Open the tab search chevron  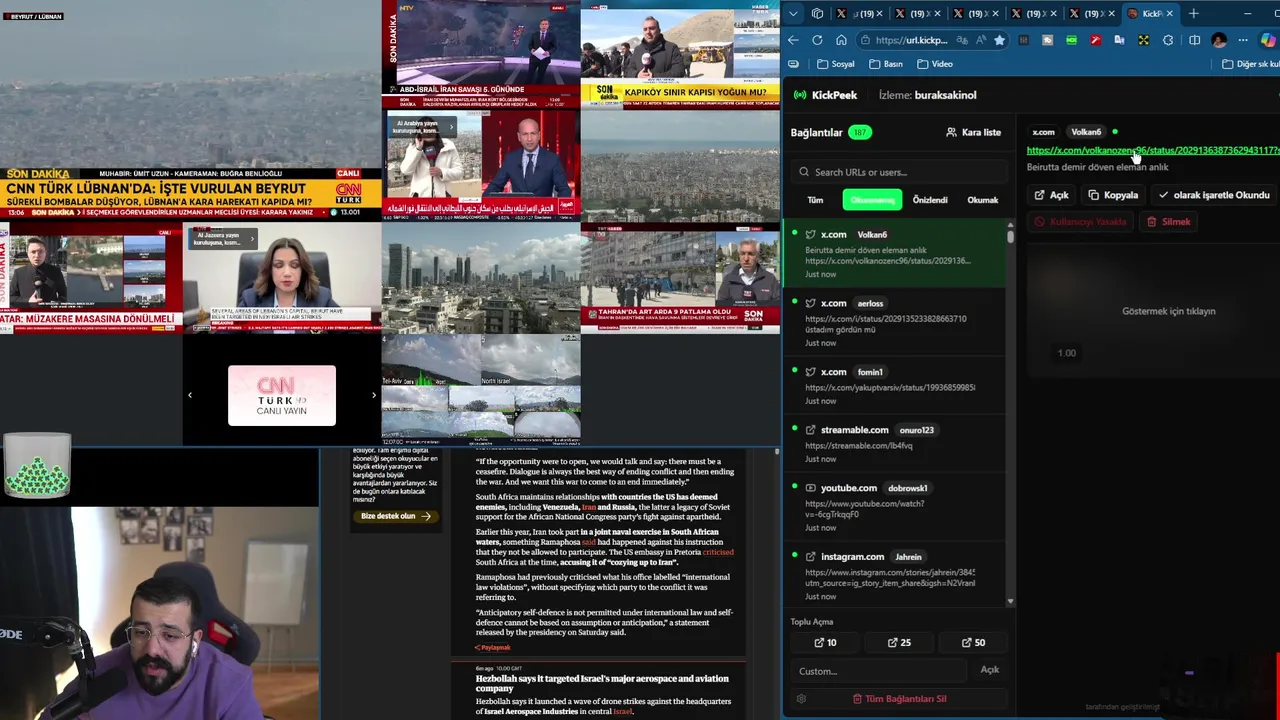coord(793,13)
